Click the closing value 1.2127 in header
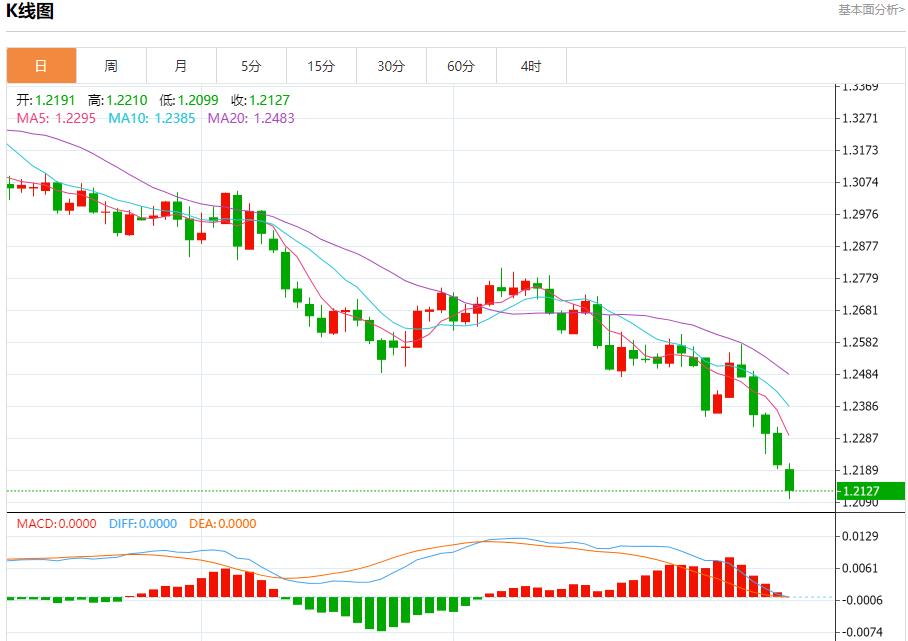908x641 pixels. (x=269, y=100)
